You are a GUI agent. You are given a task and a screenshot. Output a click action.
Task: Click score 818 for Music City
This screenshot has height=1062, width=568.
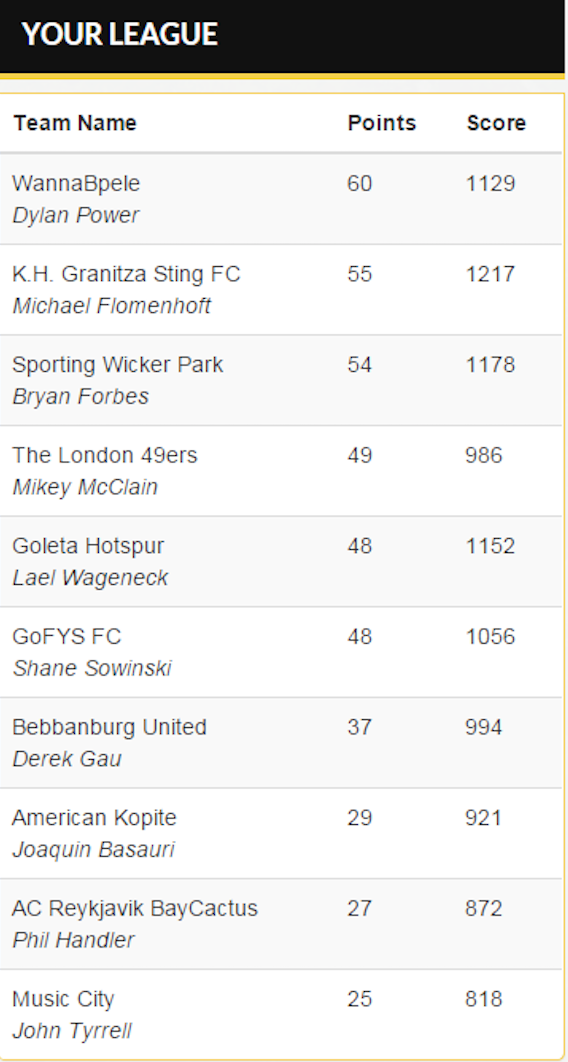tap(483, 999)
